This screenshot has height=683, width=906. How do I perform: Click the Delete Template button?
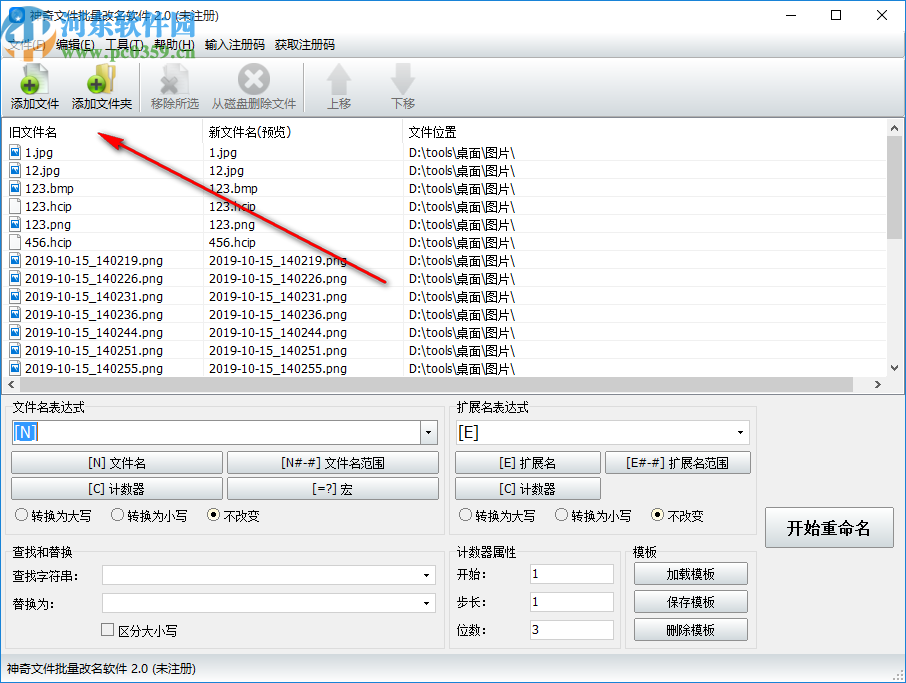tap(690, 629)
